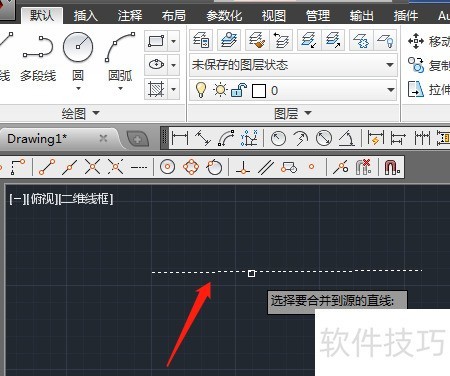This screenshot has height=376, width=450.
Task: Click the Aligned dimension toolbar icon
Action: [x=203, y=138]
